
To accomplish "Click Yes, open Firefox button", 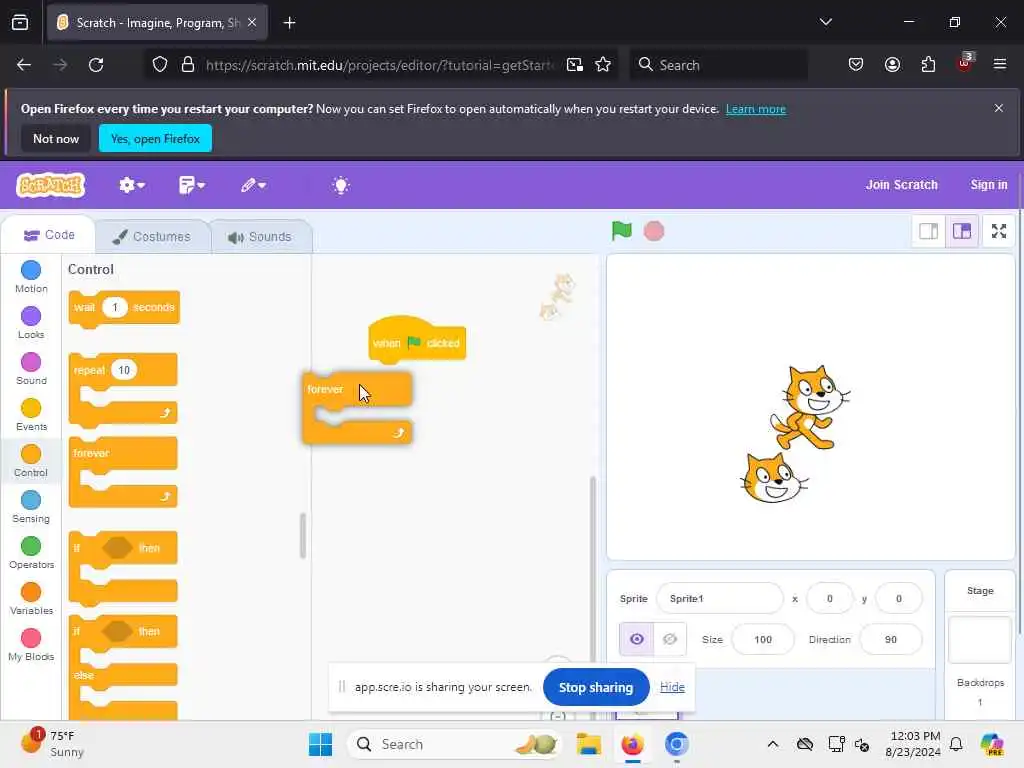I will (155, 138).
